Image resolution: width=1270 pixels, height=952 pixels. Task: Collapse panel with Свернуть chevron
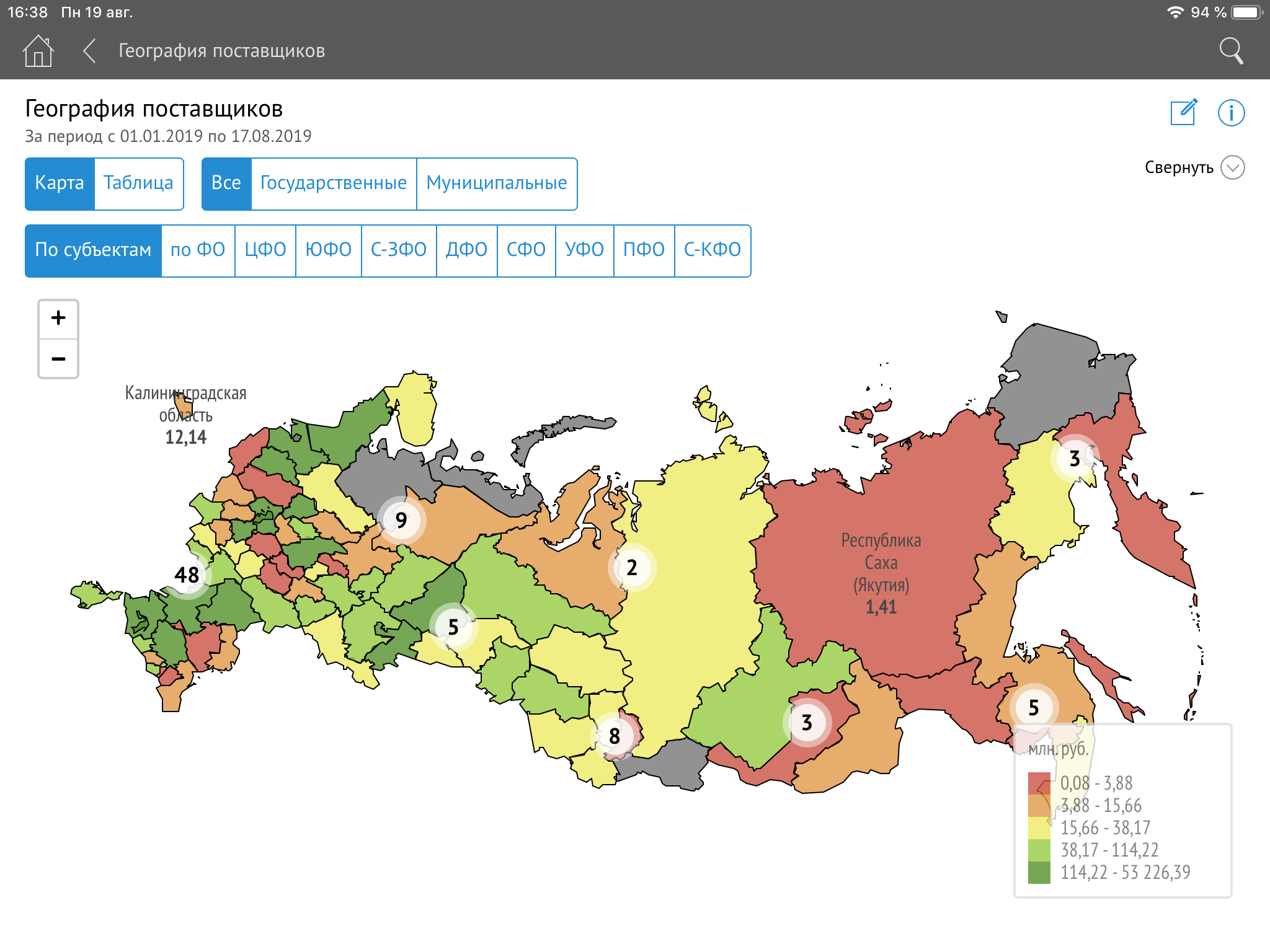1232,167
